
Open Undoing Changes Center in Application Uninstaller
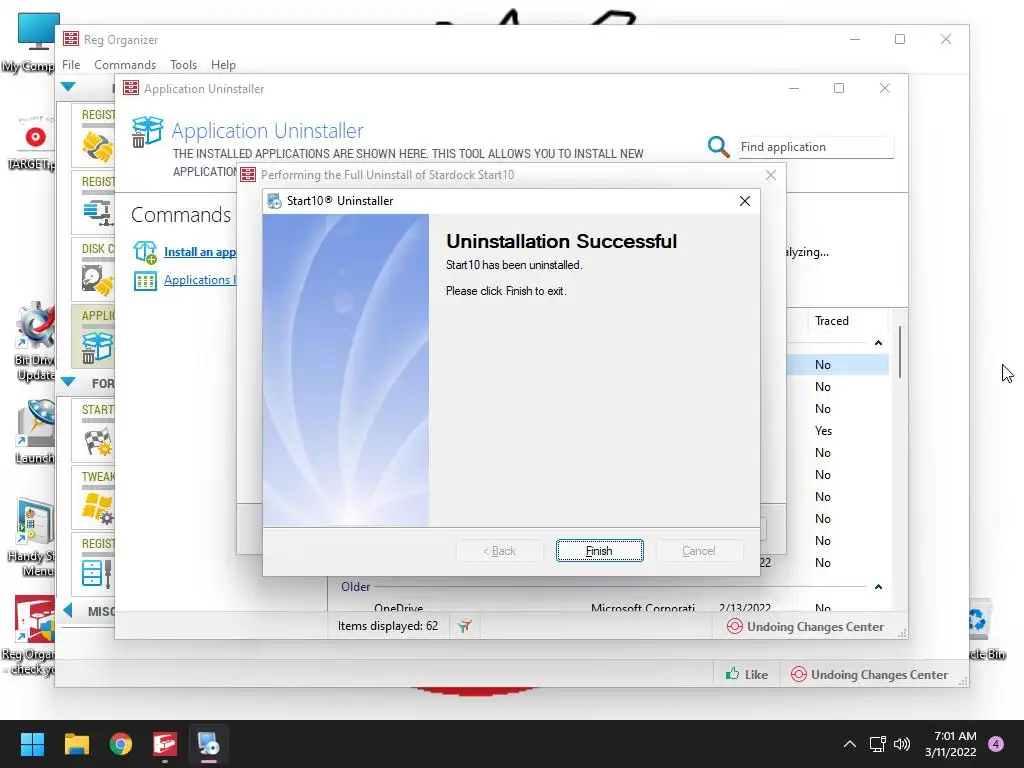[x=805, y=626]
